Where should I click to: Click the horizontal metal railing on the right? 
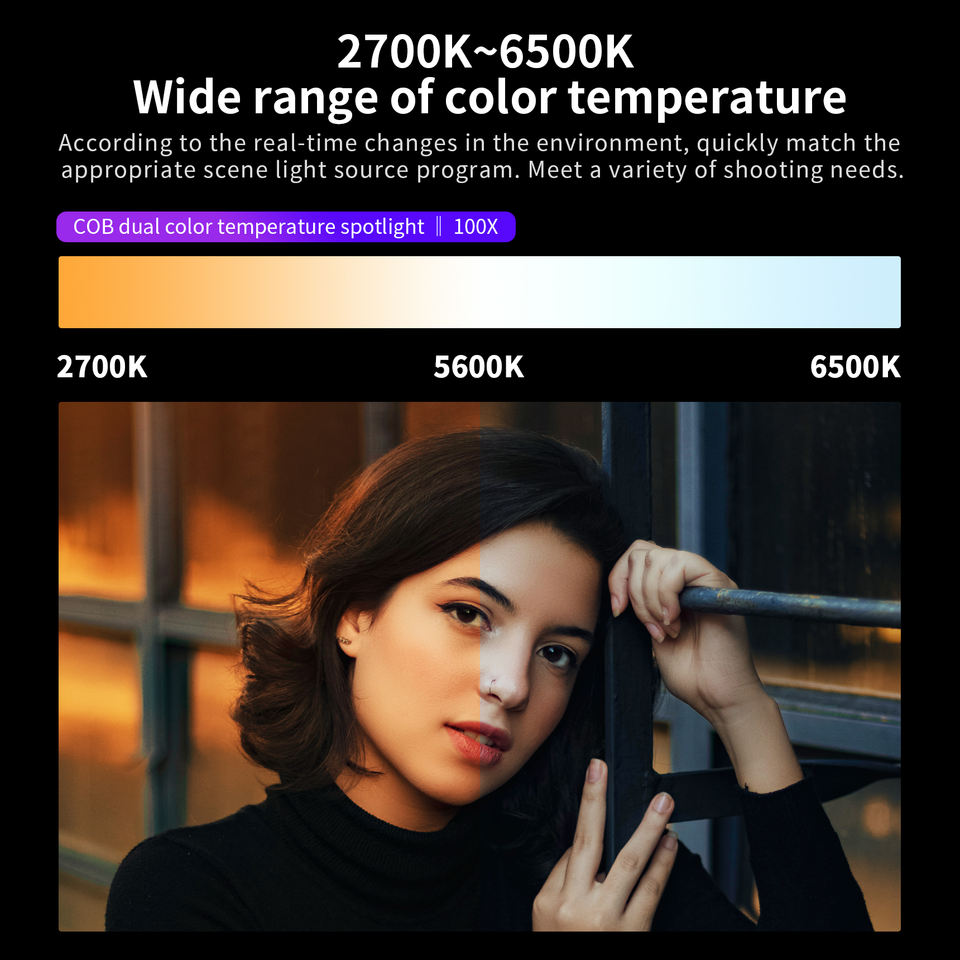click(x=790, y=606)
